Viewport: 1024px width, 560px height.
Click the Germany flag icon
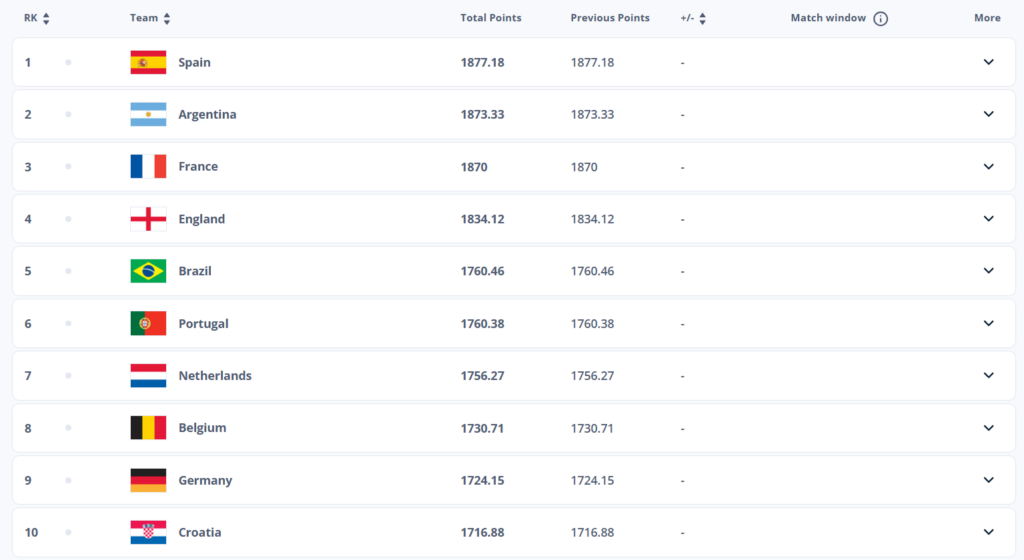click(x=148, y=480)
